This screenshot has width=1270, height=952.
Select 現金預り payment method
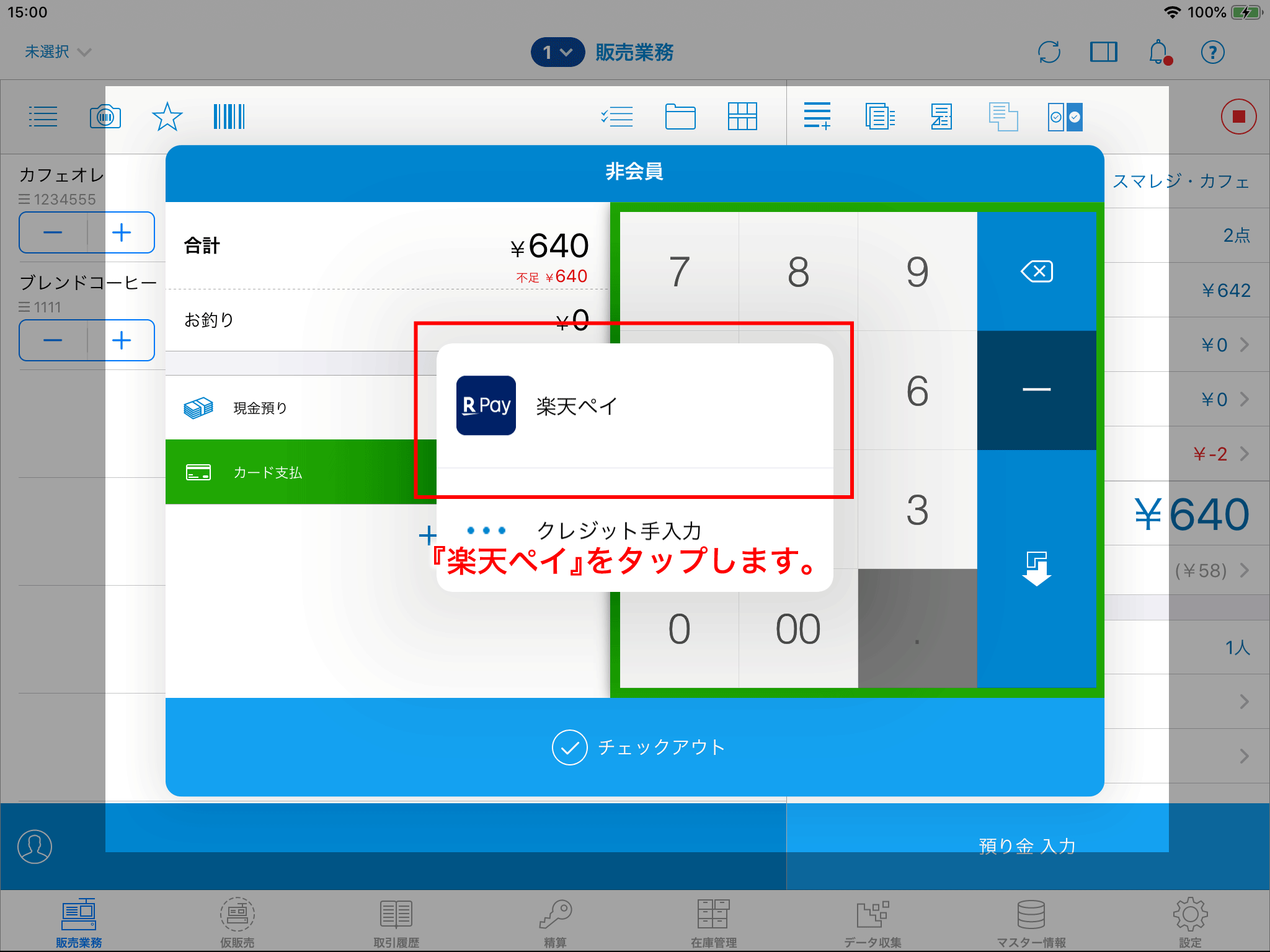click(301, 408)
